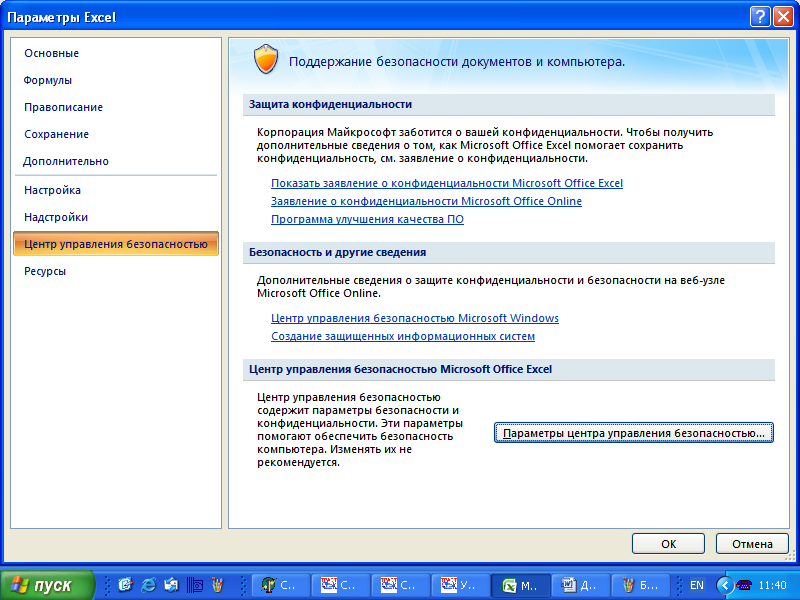
Task: Open the Сохранение settings page
Action: pyautogui.click(x=56, y=134)
